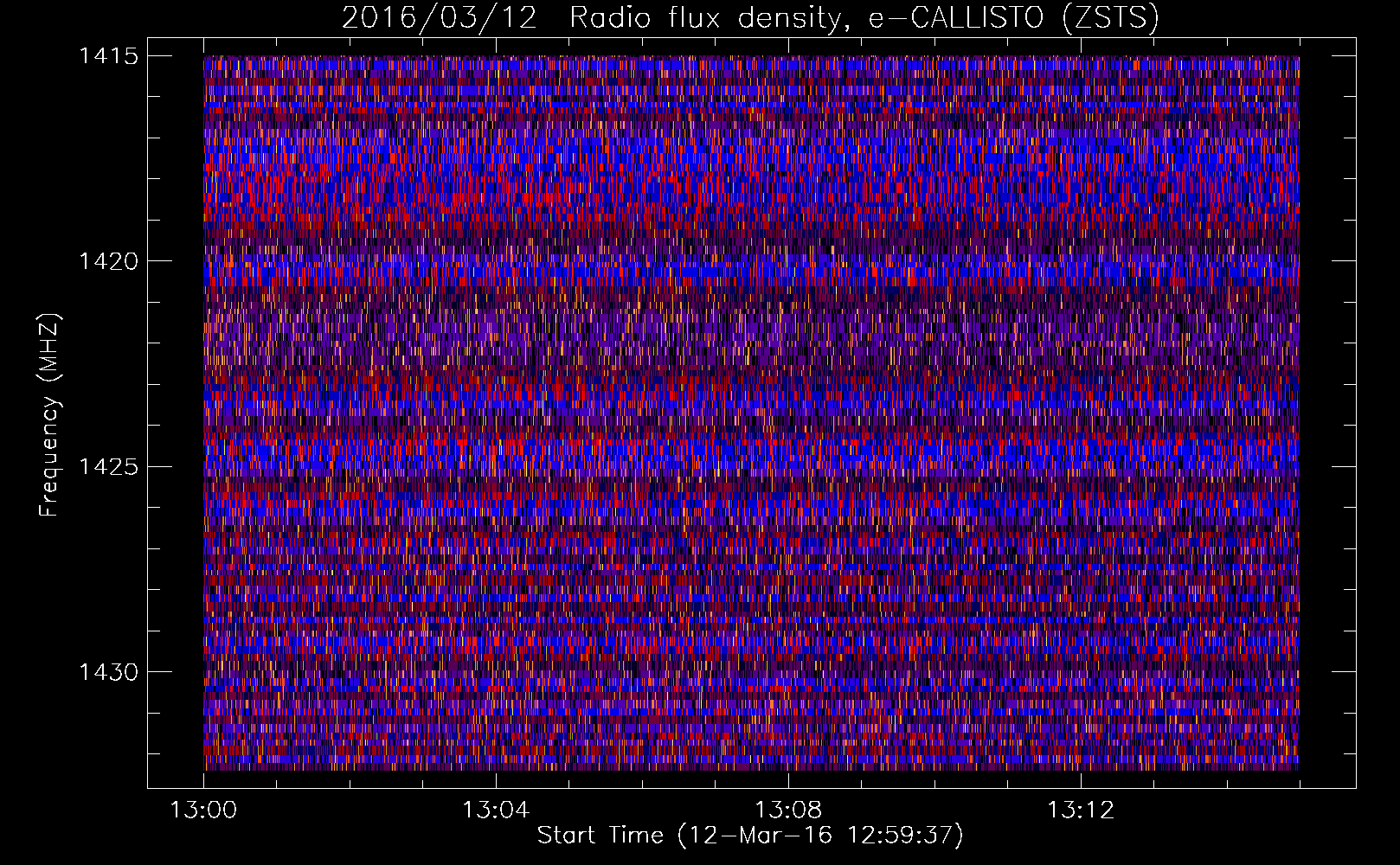Viewport: 1400px width, 865px height.
Task: Click the 13:04 time tick label
Action: 496,811
